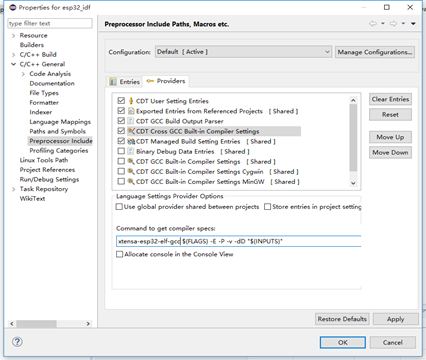Check Store entries in project settings

[267, 207]
